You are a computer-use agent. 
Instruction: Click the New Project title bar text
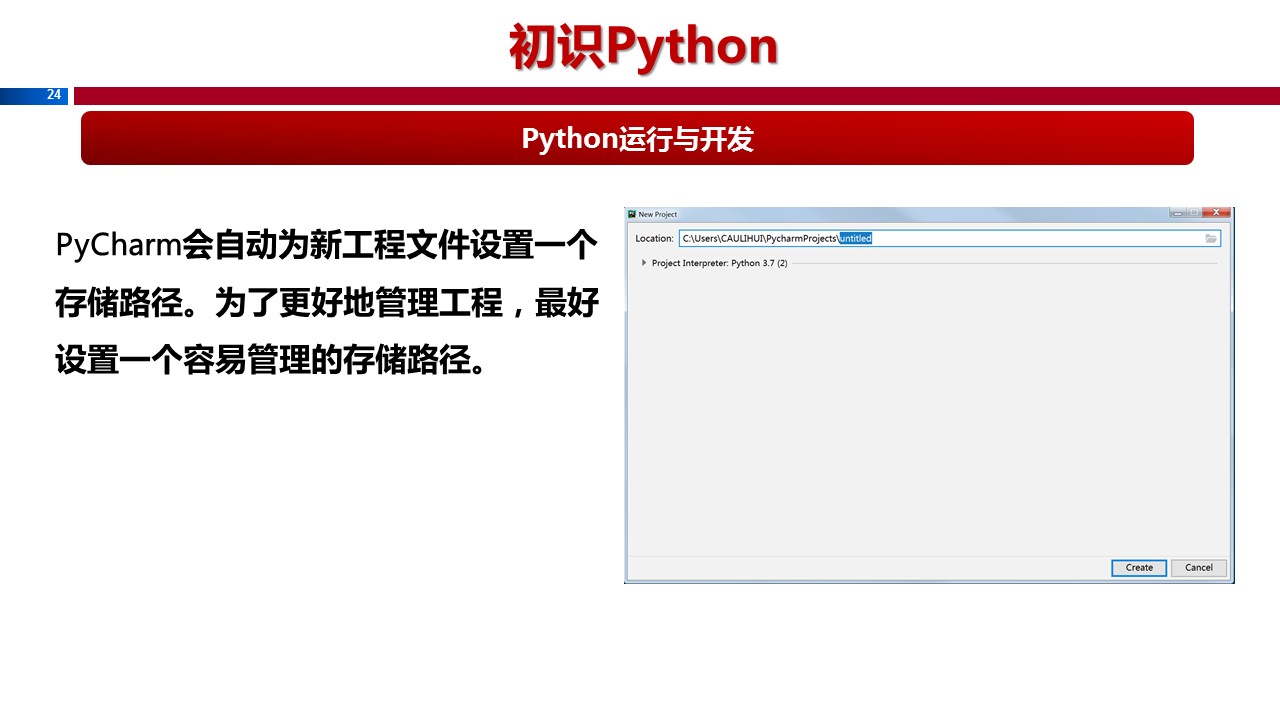[658, 214]
